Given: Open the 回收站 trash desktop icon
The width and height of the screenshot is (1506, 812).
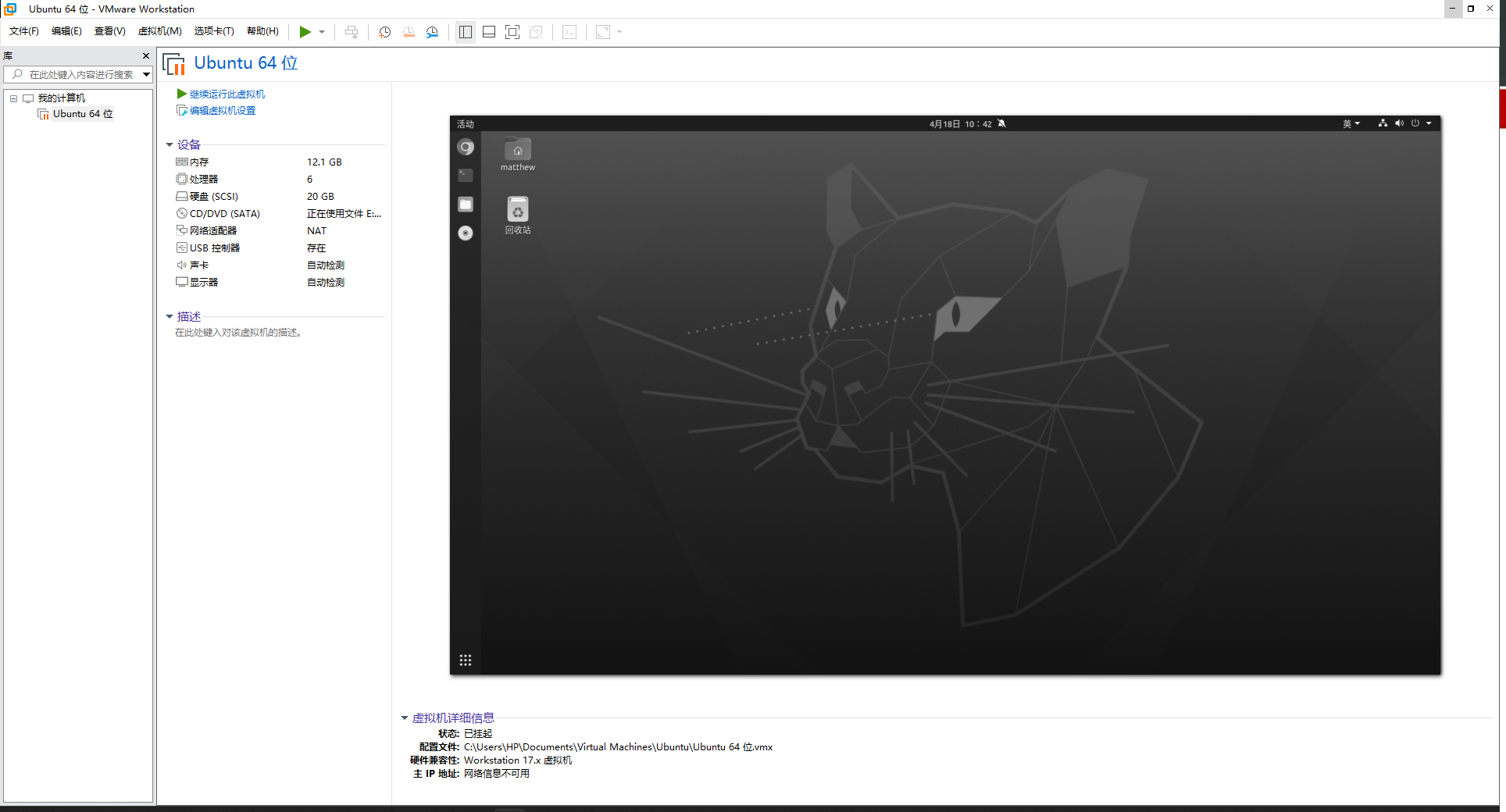Looking at the screenshot, I should point(518,215).
